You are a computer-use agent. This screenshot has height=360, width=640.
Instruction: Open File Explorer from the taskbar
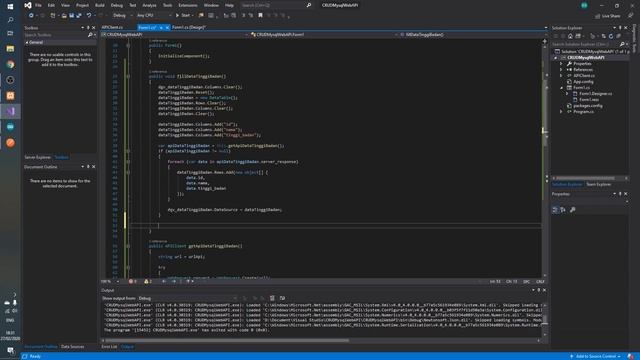coord(10,49)
